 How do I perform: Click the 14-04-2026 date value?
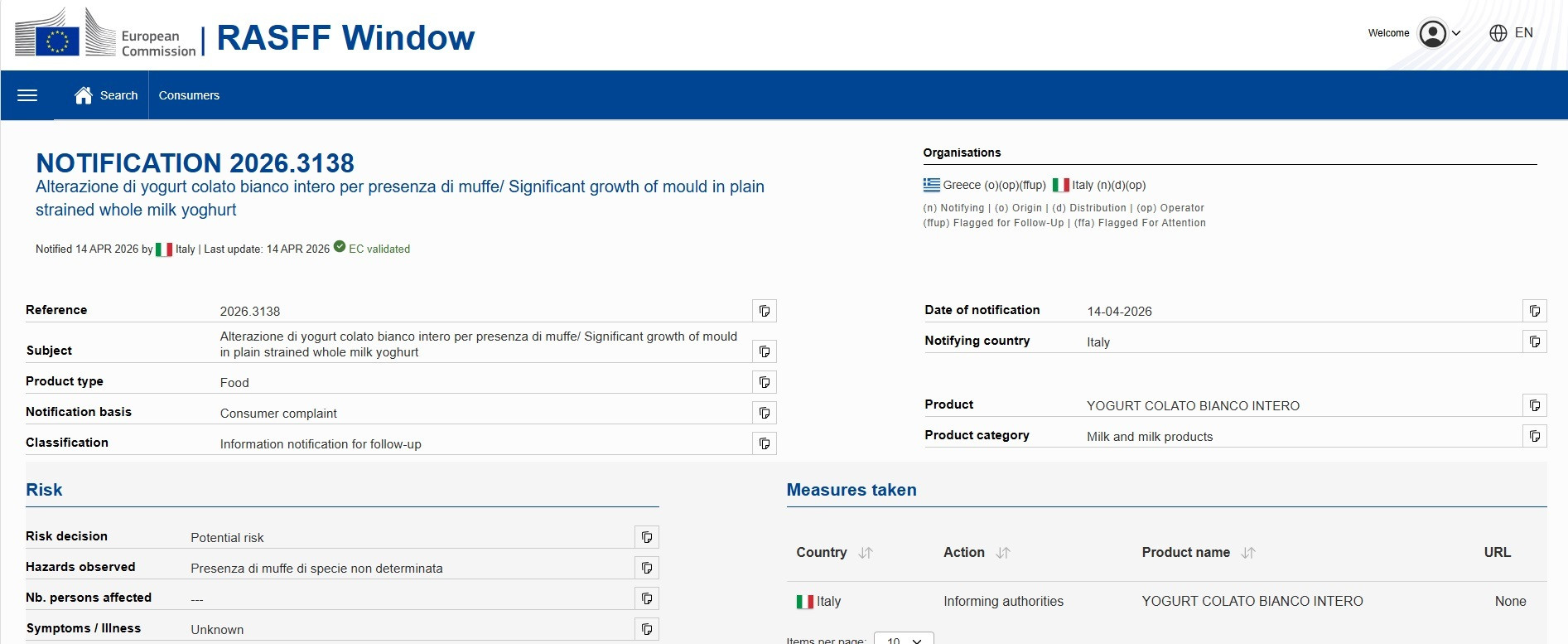click(x=1119, y=312)
